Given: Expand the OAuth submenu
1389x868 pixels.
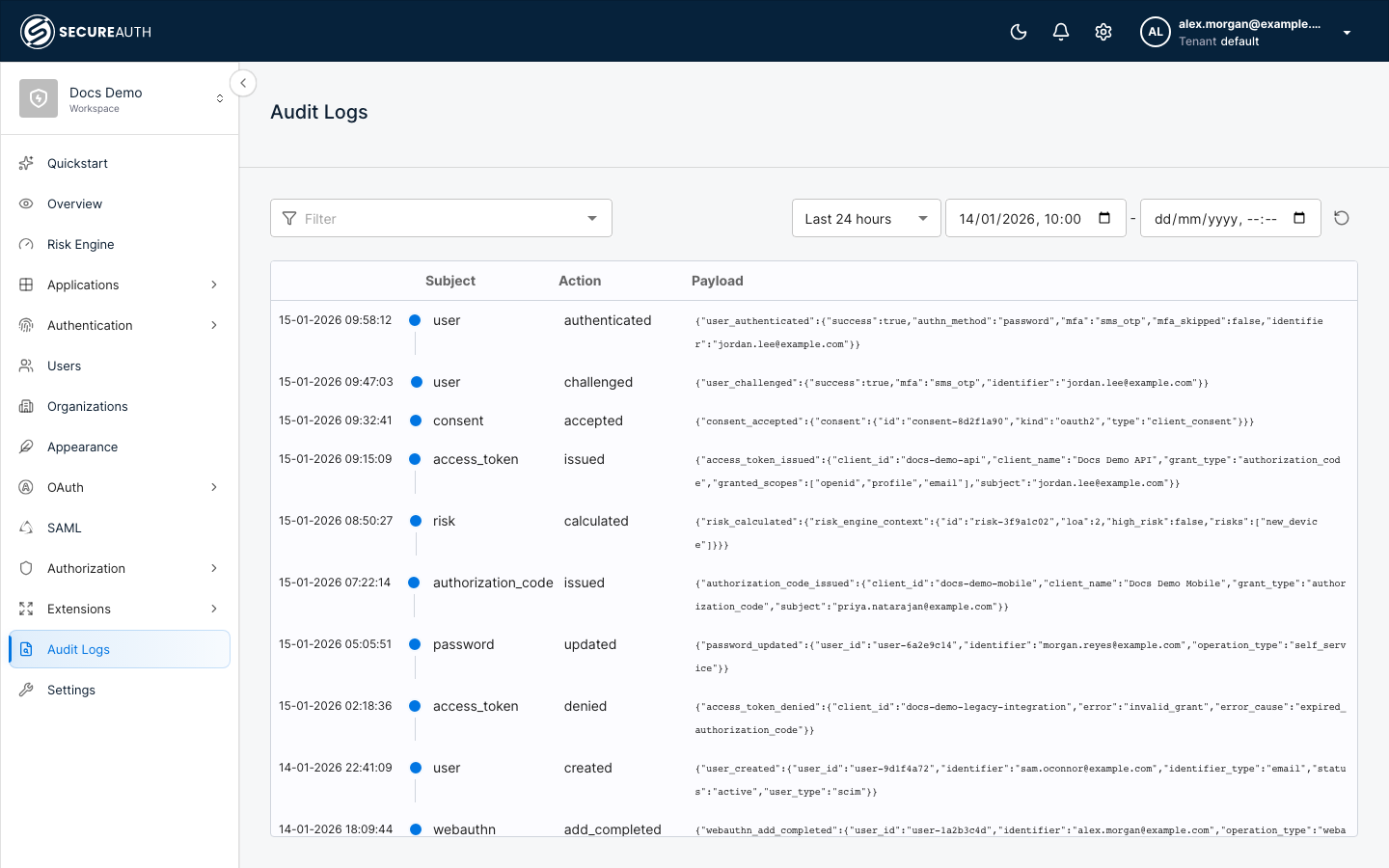Looking at the screenshot, I should click(x=214, y=487).
